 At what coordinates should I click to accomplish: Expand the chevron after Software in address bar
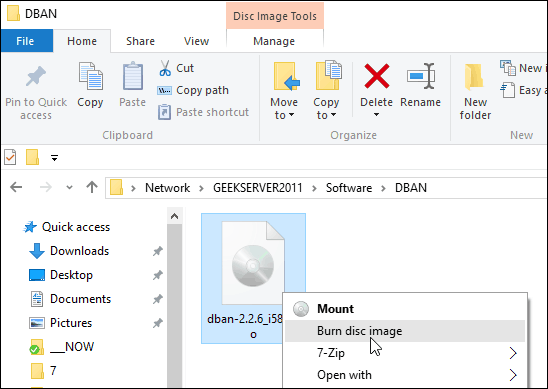point(383,188)
